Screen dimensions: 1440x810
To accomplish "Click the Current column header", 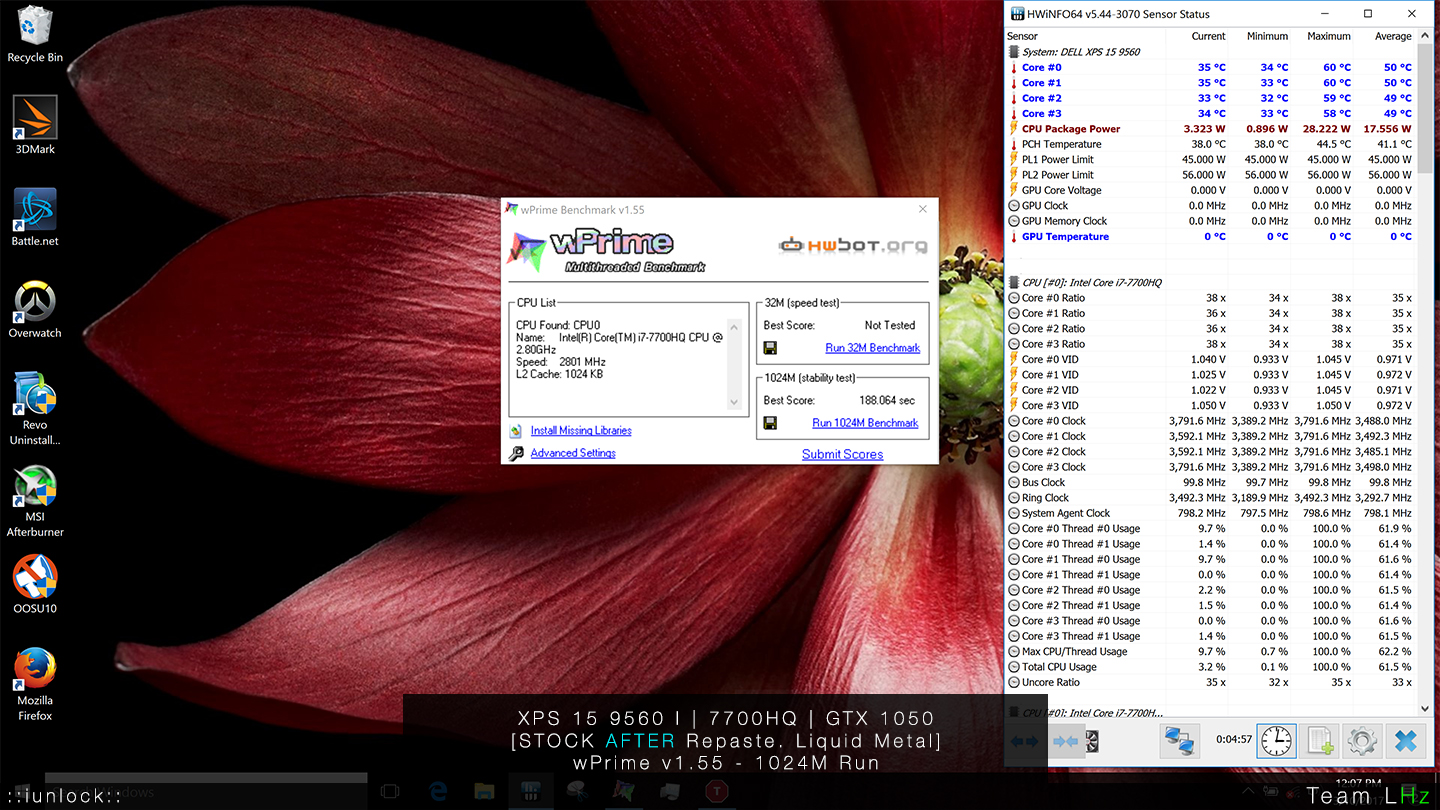I will 1208,36.
